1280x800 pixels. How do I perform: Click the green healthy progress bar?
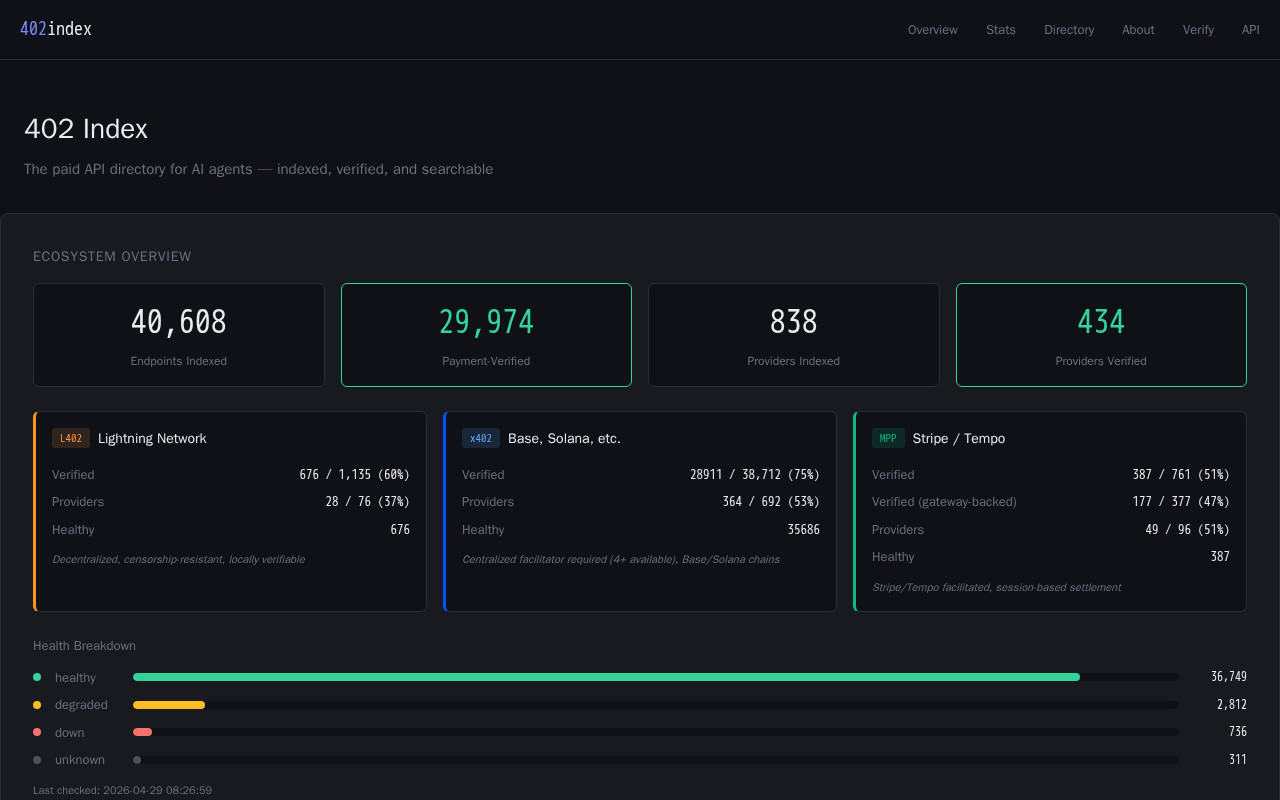[606, 677]
